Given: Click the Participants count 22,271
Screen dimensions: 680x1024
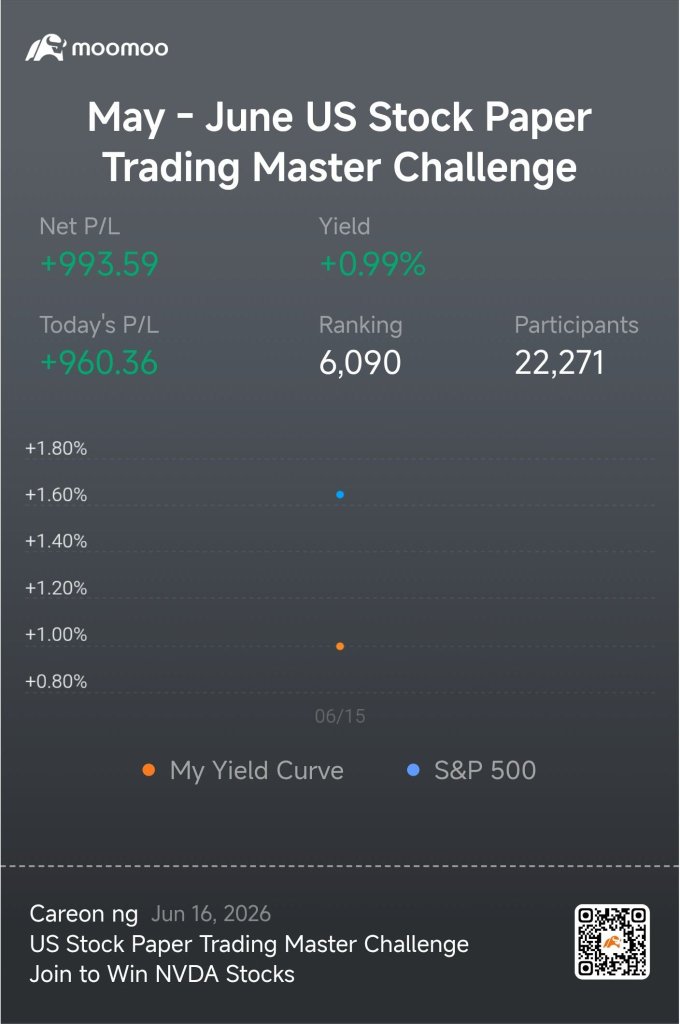Looking at the screenshot, I should click(559, 363).
